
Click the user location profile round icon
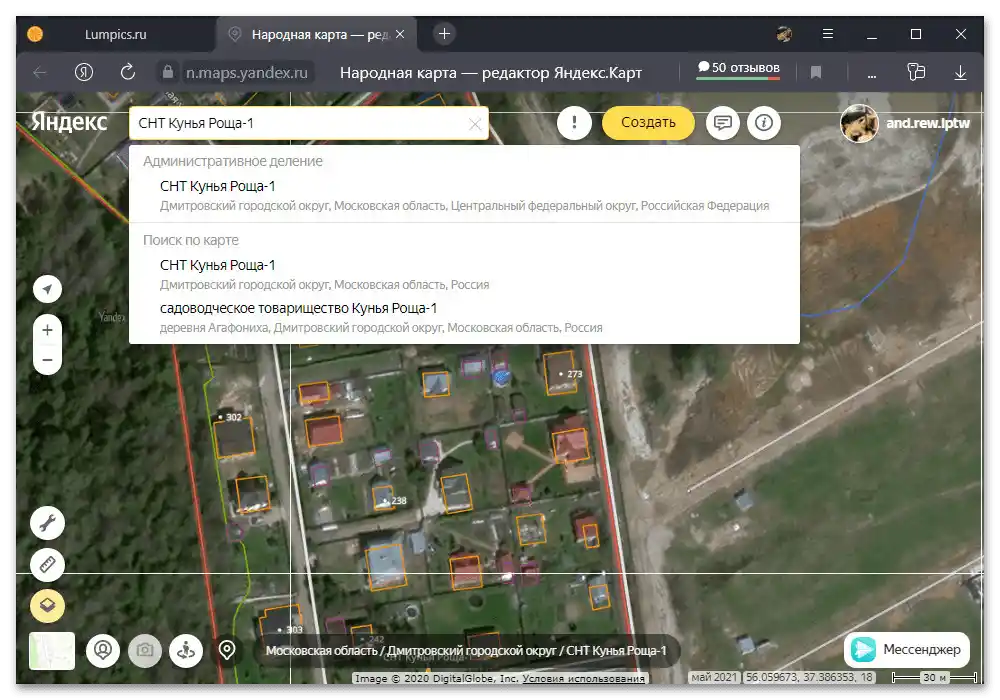[x=103, y=650]
